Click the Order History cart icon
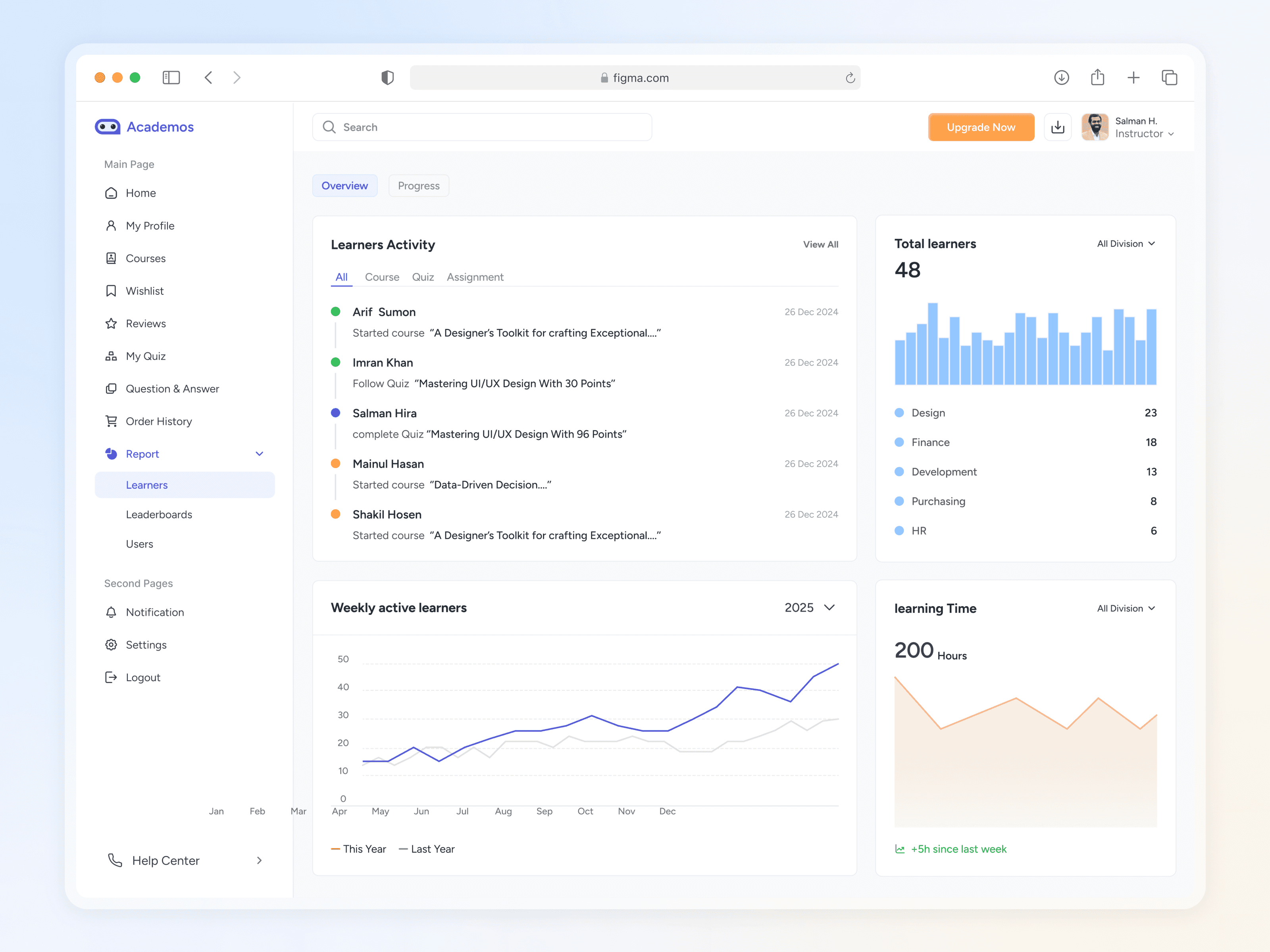 click(112, 421)
